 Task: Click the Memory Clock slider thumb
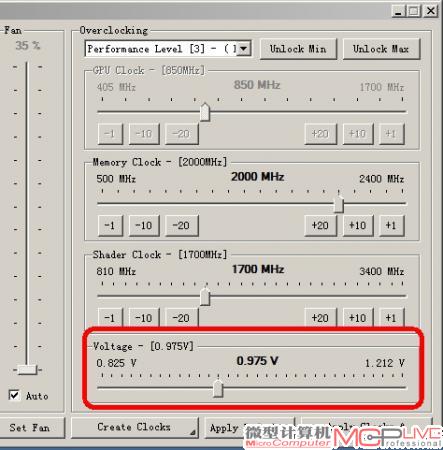pyautogui.click(x=339, y=203)
